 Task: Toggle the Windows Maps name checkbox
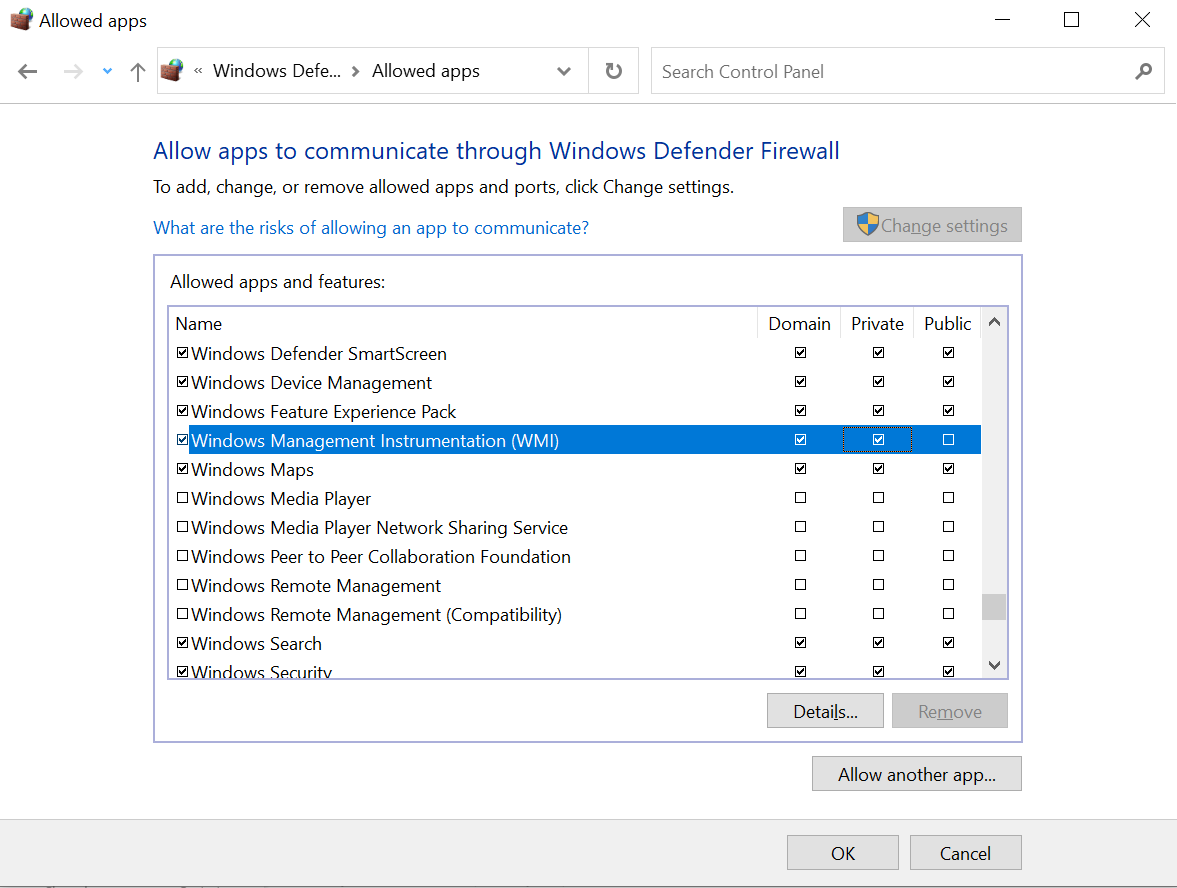(x=182, y=468)
